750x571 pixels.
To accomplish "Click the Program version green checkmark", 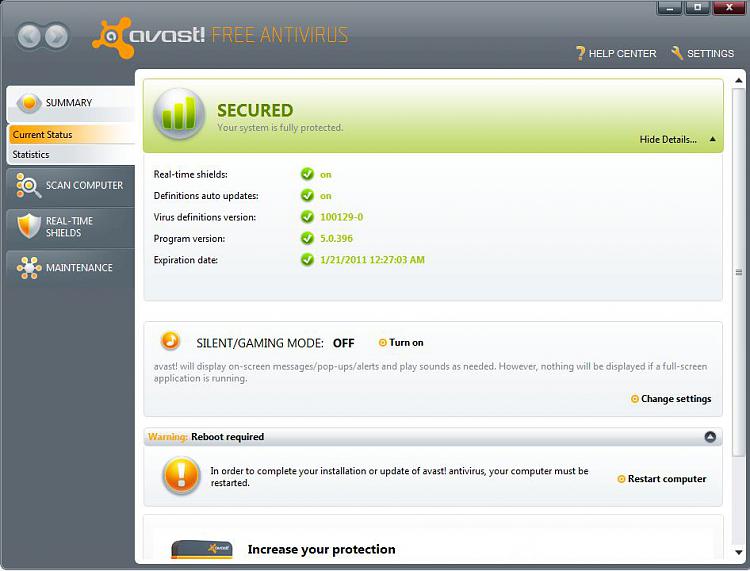I will coord(307,238).
